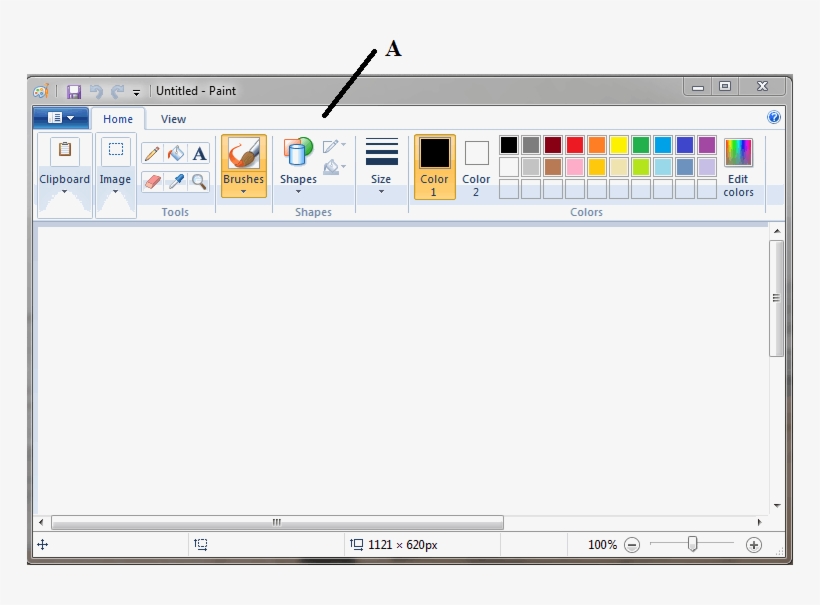Image resolution: width=820 pixels, height=605 pixels.
Task: Select the Fill with color tool
Action: (x=174, y=153)
